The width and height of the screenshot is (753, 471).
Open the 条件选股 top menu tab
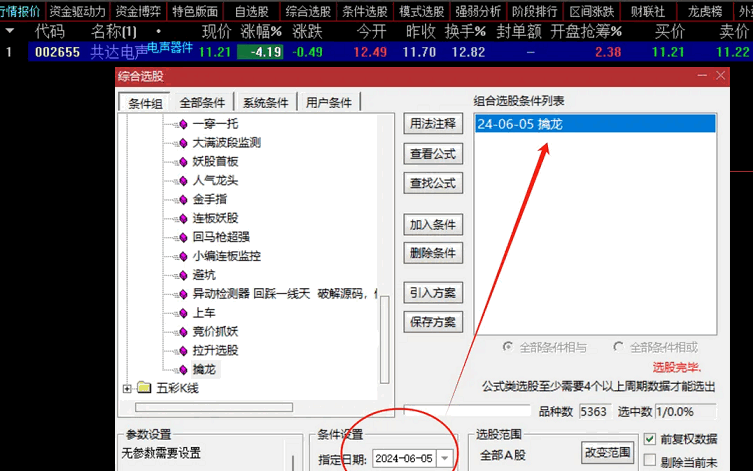click(x=364, y=11)
